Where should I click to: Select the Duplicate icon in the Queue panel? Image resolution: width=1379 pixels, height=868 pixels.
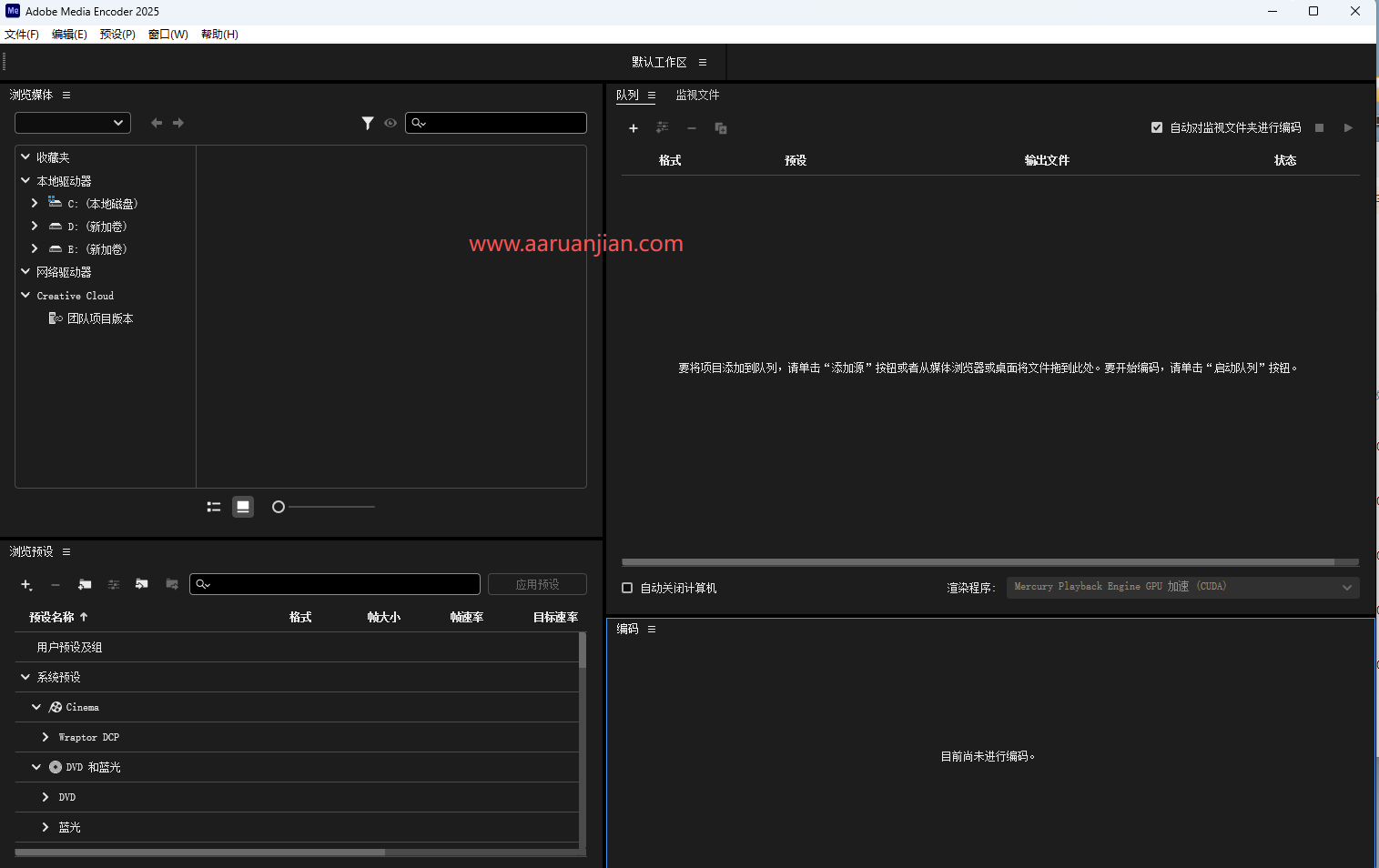(722, 128)
